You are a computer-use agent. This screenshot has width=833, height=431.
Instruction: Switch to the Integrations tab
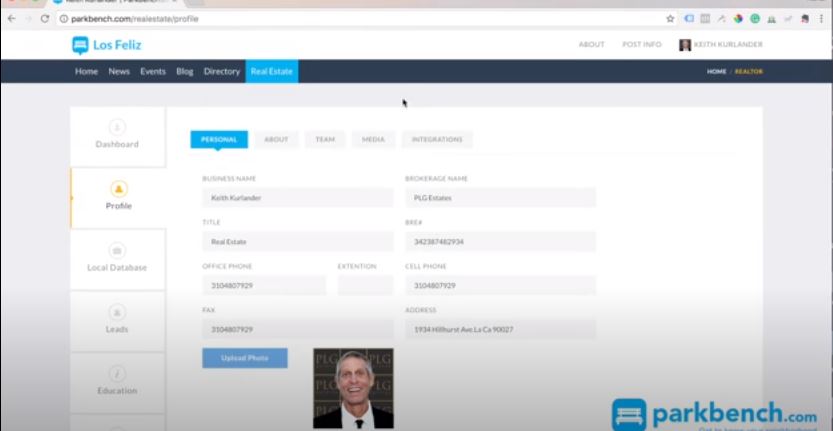click(437, 139)
